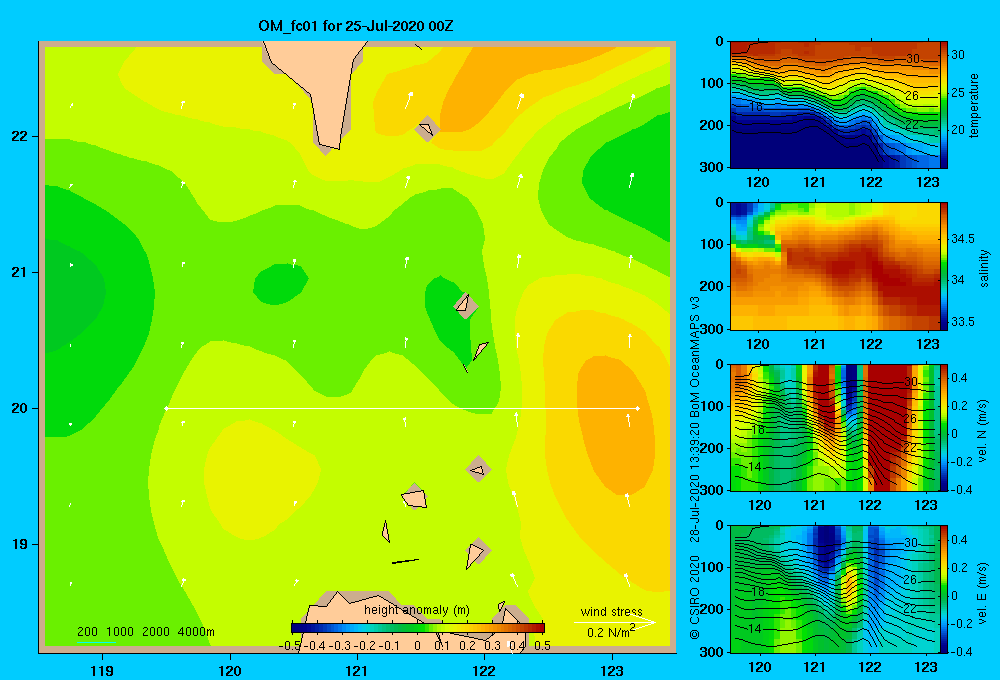The image size is (1000, 680).
Task: Click the western endpoint of the transect line
Action: 166,408
